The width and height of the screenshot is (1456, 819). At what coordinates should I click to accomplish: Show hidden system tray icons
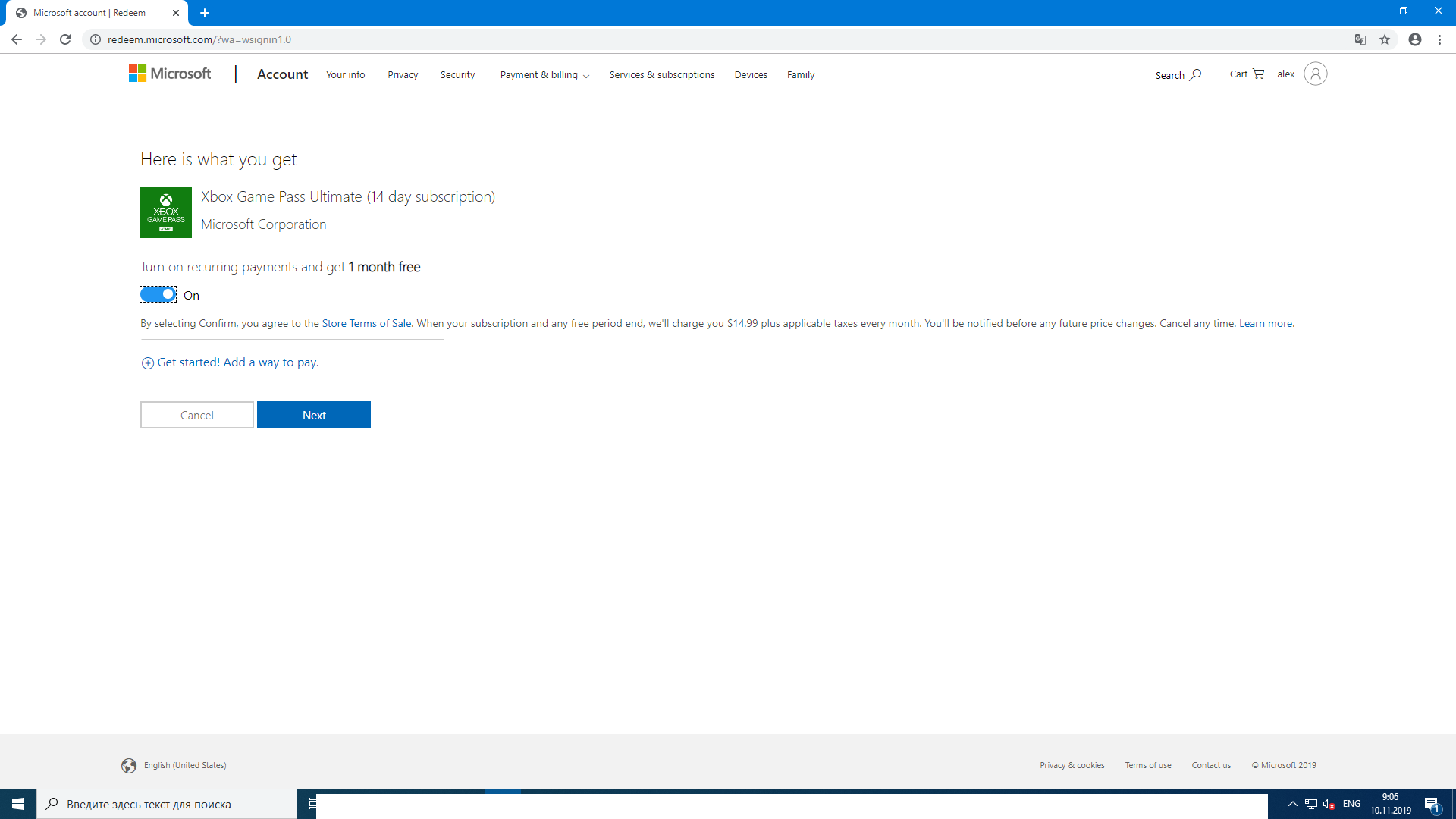tap(1292, 804)
